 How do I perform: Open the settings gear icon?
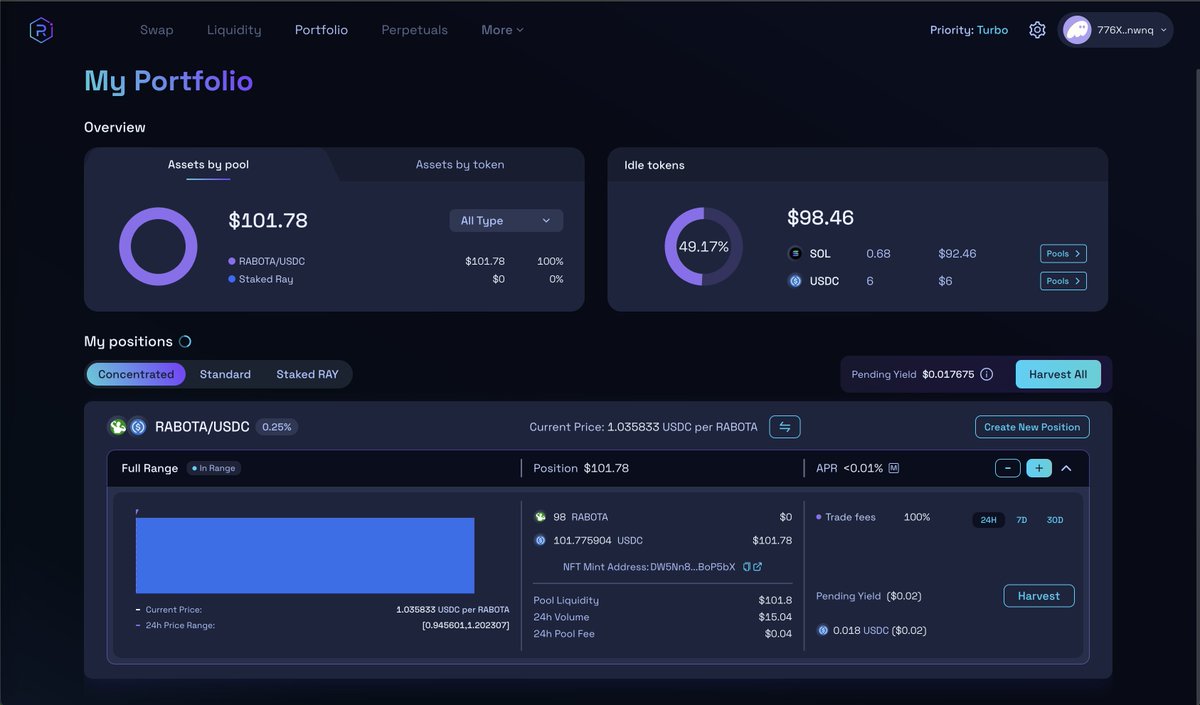1037,30
